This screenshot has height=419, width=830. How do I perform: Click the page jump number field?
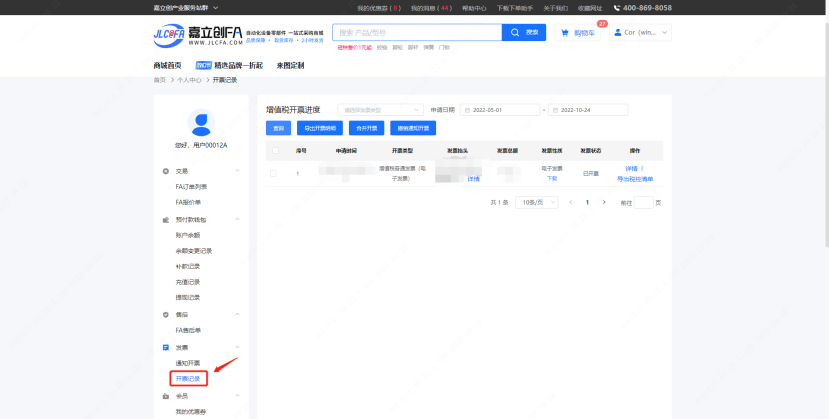coord(644,202)
